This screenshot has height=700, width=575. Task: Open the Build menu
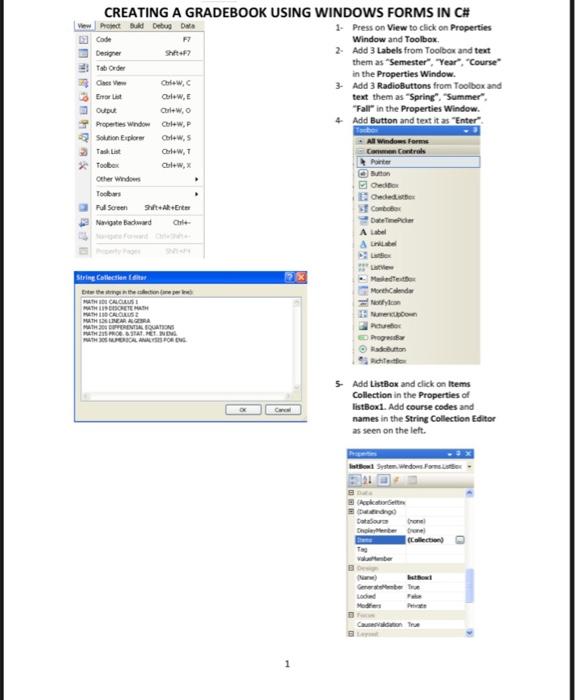click(137, 26)
